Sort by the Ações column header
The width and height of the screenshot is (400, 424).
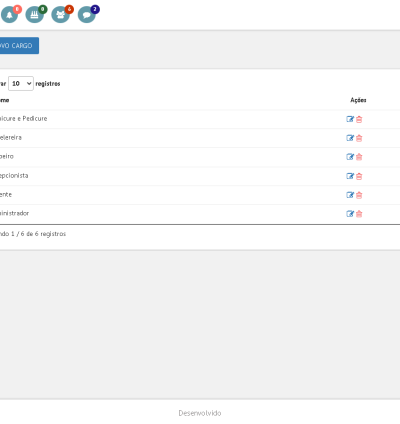tap(358, 100)
